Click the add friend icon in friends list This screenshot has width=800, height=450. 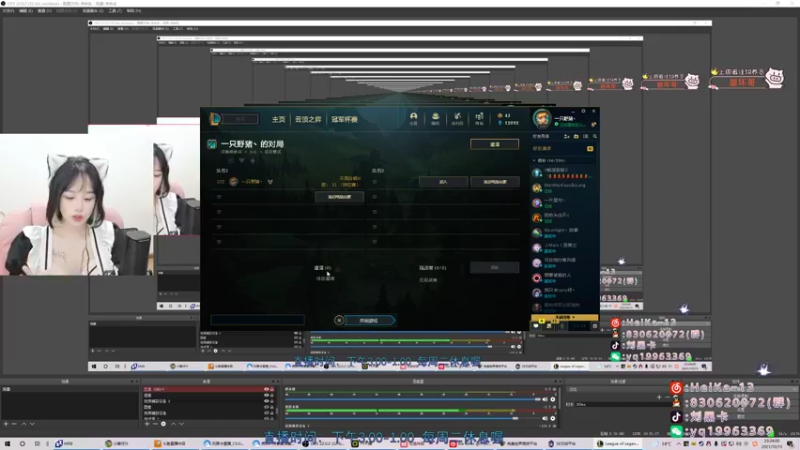coord(566,136)
